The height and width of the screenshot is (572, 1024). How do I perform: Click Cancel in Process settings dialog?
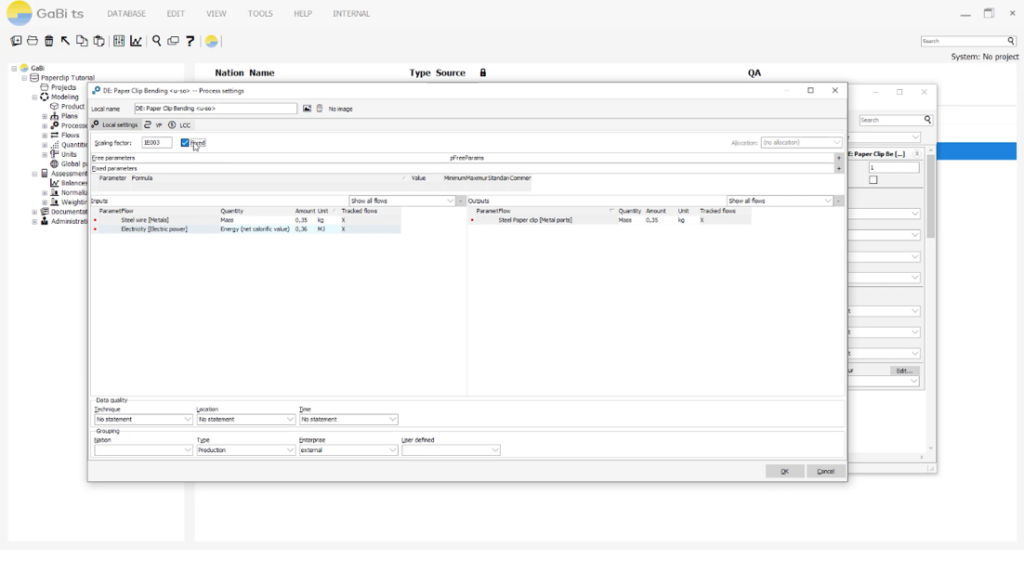tap(825, 471)
